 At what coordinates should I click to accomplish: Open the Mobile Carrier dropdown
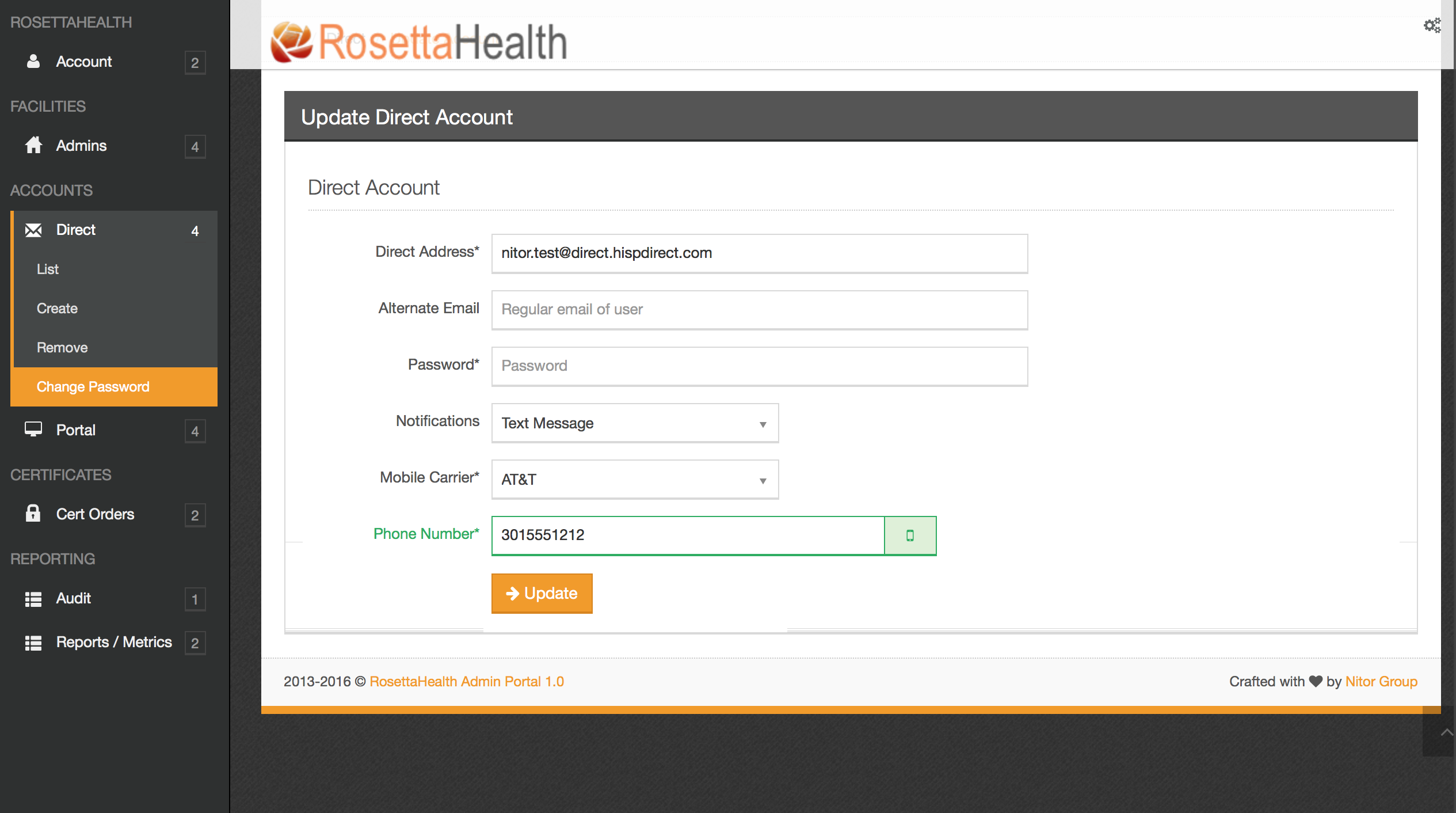coord(635,480)
